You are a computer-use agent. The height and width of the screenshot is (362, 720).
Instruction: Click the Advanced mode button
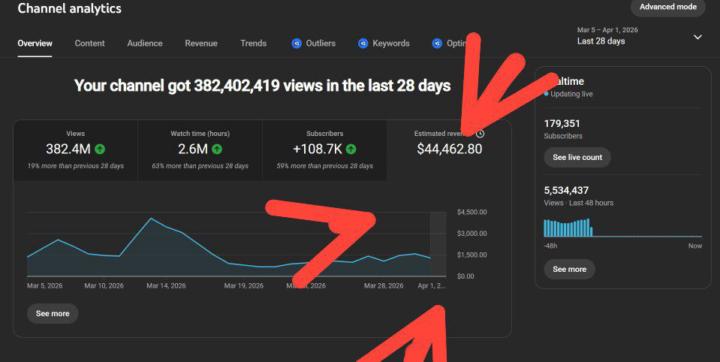click(668, 7)
